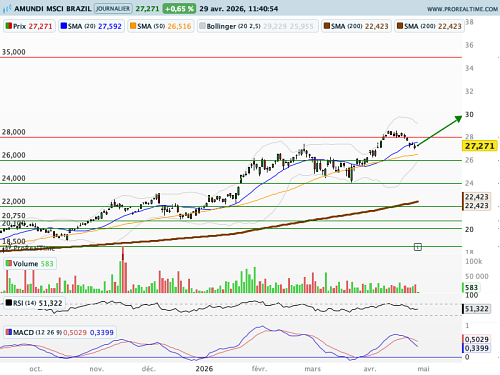Click the 24,000 support level label
Viewport: 500px width, 375px height.
(x=14, y=178)
